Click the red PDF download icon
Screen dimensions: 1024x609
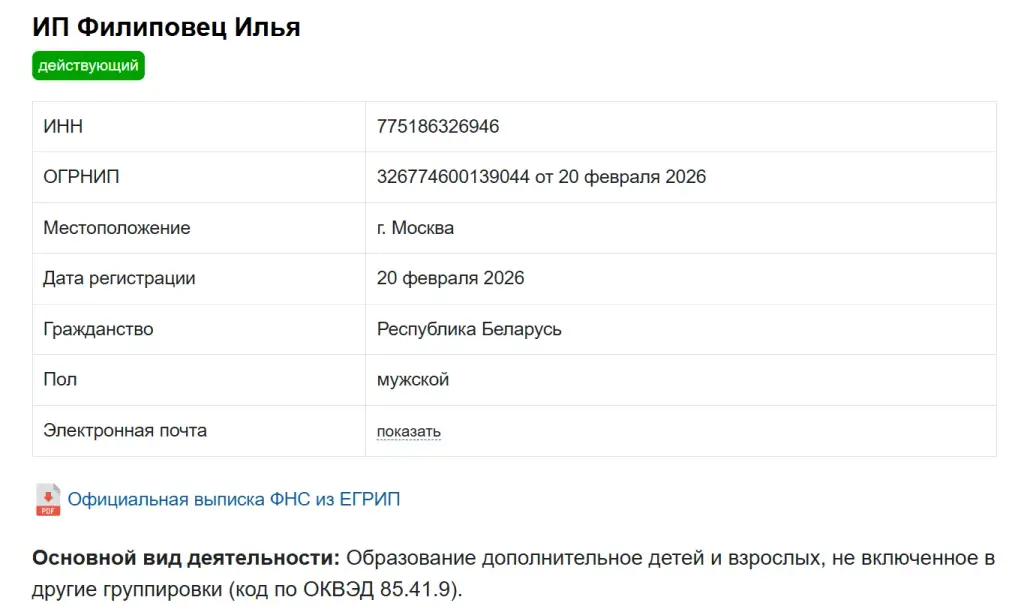48,500
